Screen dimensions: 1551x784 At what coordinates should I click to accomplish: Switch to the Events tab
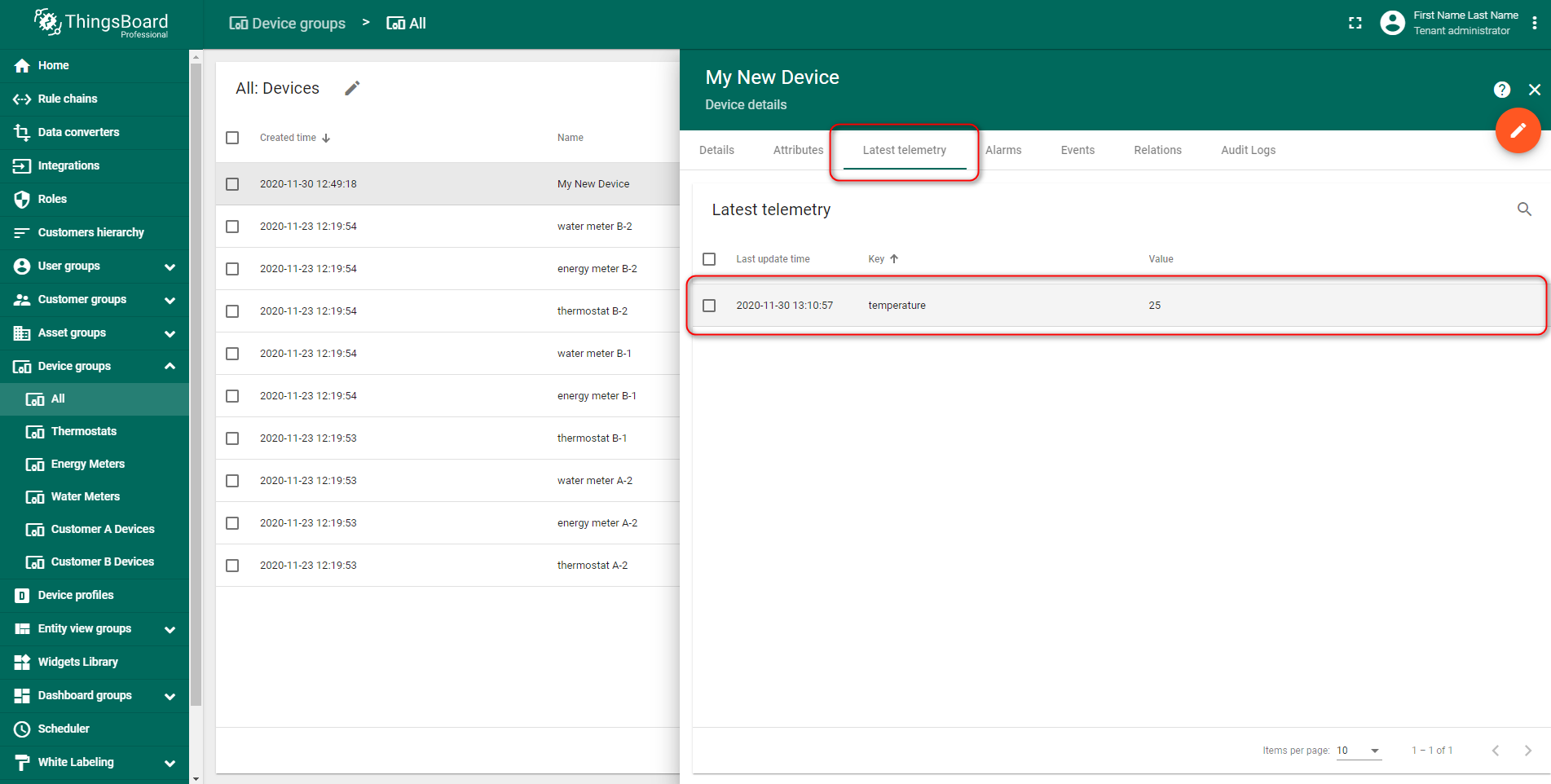(1077, 150)
